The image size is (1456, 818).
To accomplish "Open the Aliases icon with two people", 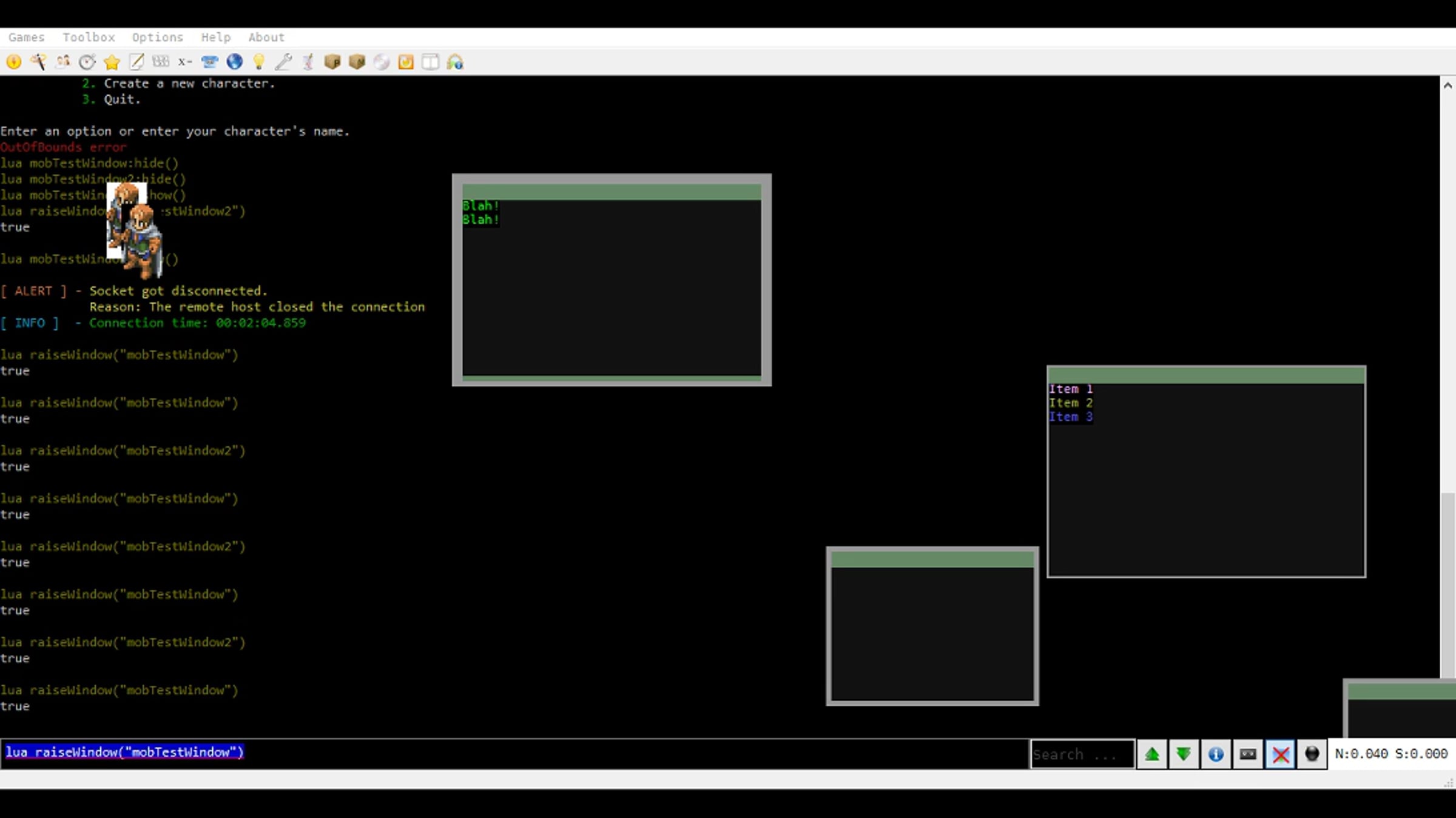I will coord(63,62).
